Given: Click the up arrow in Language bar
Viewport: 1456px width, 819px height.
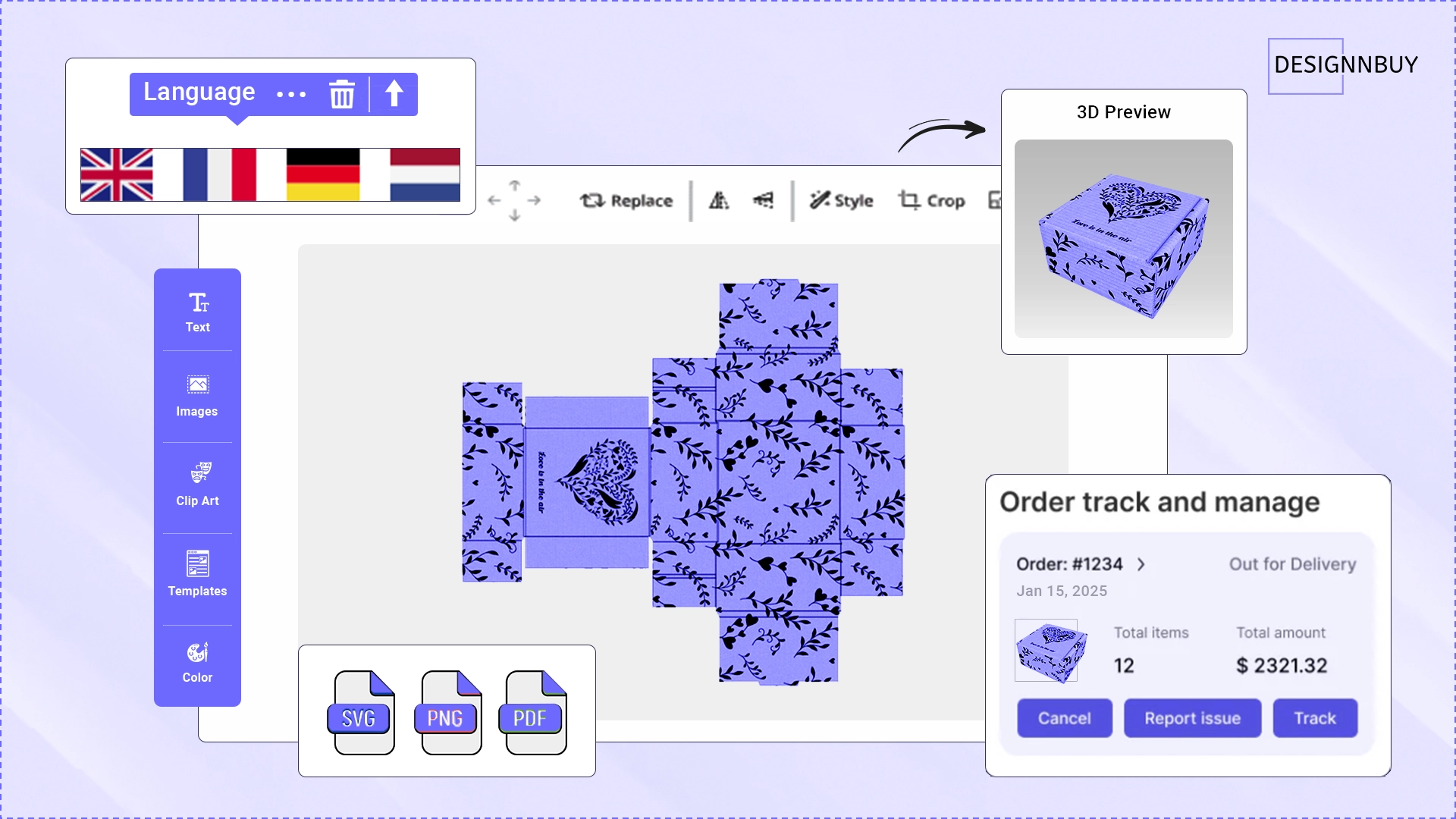Looking at the screenshot, I should 394,94.
